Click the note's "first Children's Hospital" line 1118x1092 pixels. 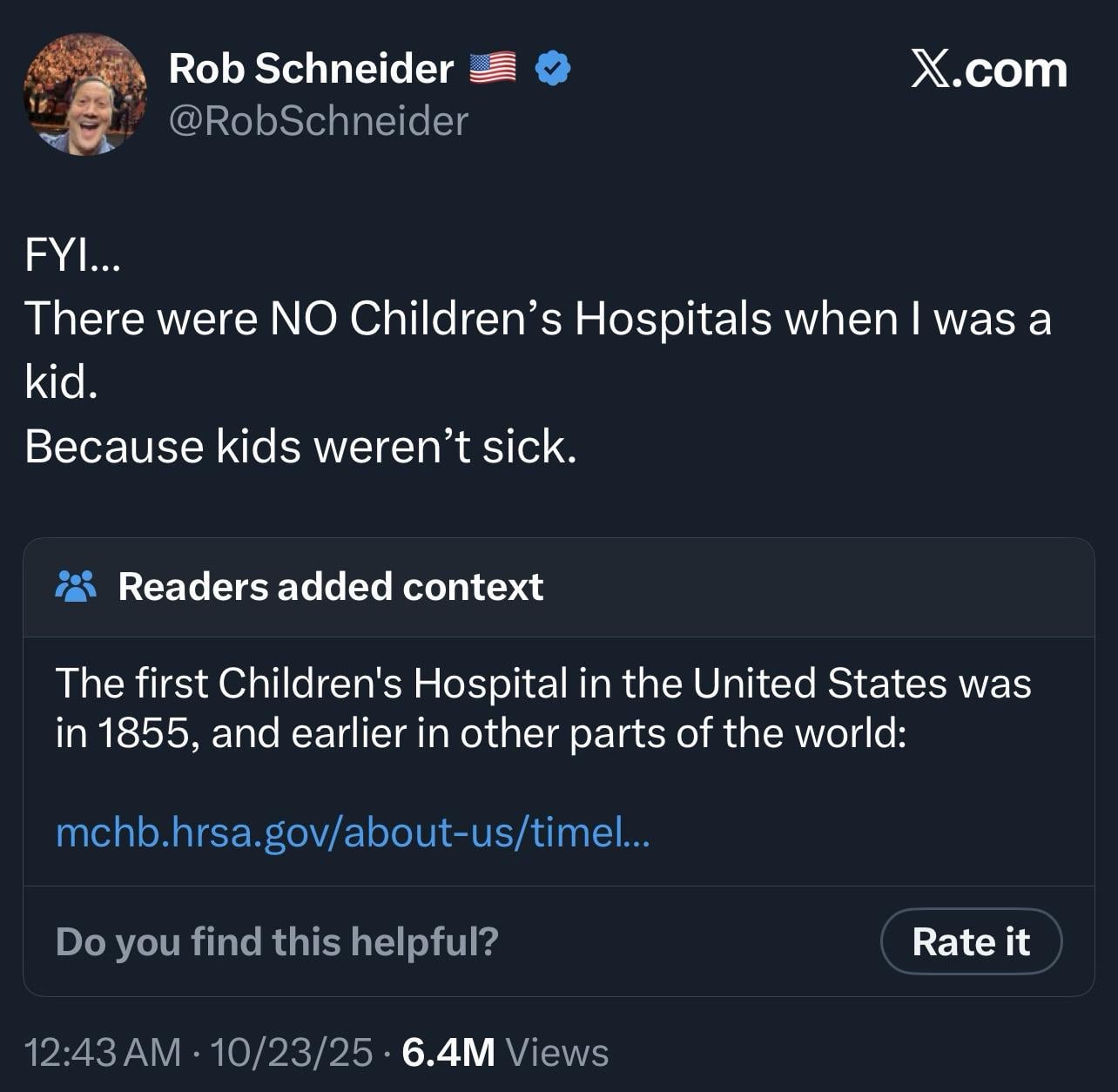tap(542, 684)
